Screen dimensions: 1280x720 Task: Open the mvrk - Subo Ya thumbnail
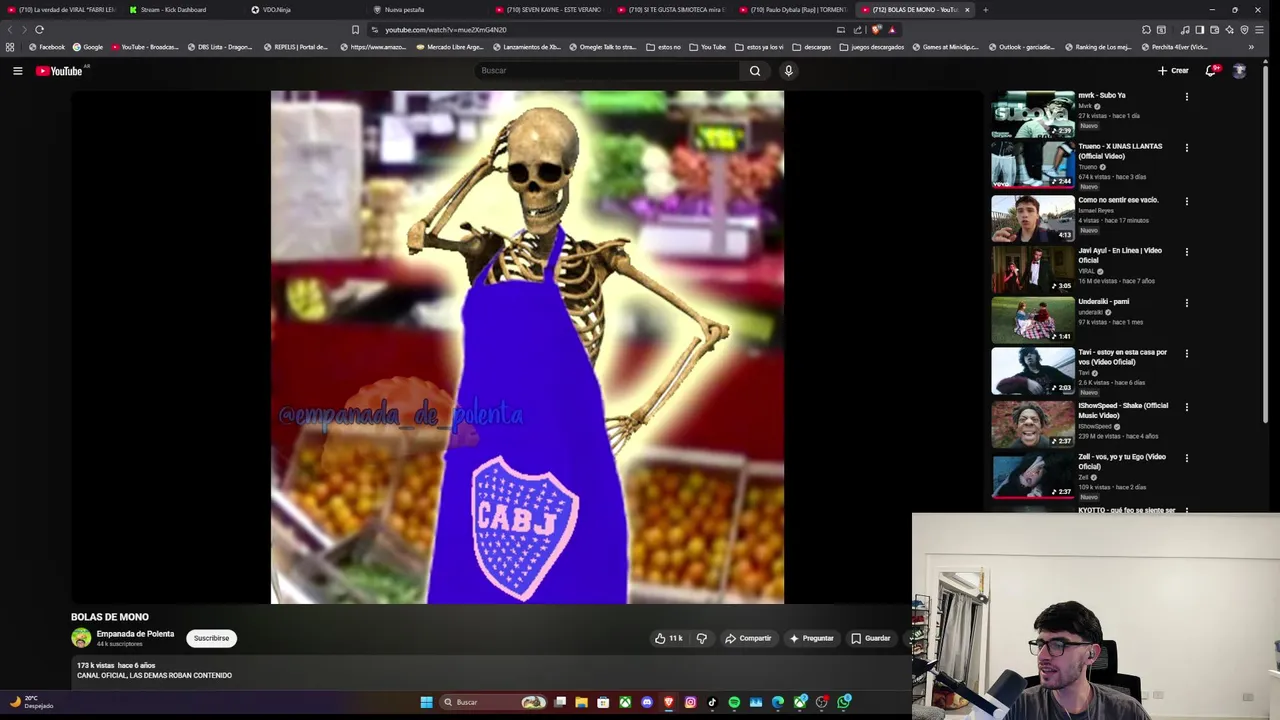pos(1033,114)
